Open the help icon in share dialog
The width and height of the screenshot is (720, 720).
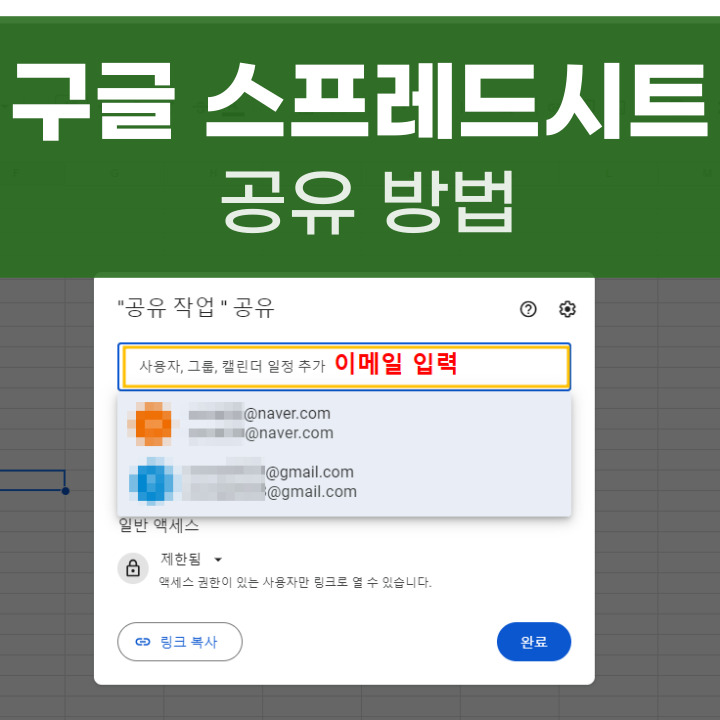point(528,309)
